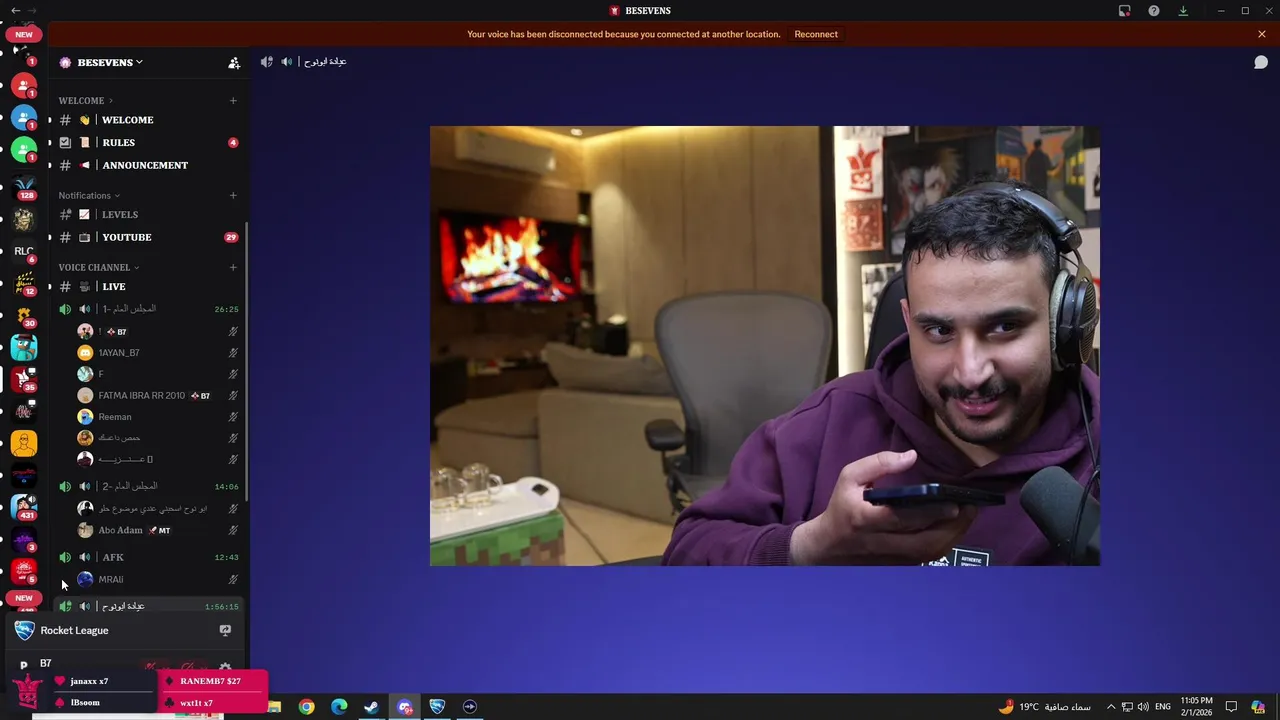Join the AFK voice channel

tap(148, 557)
